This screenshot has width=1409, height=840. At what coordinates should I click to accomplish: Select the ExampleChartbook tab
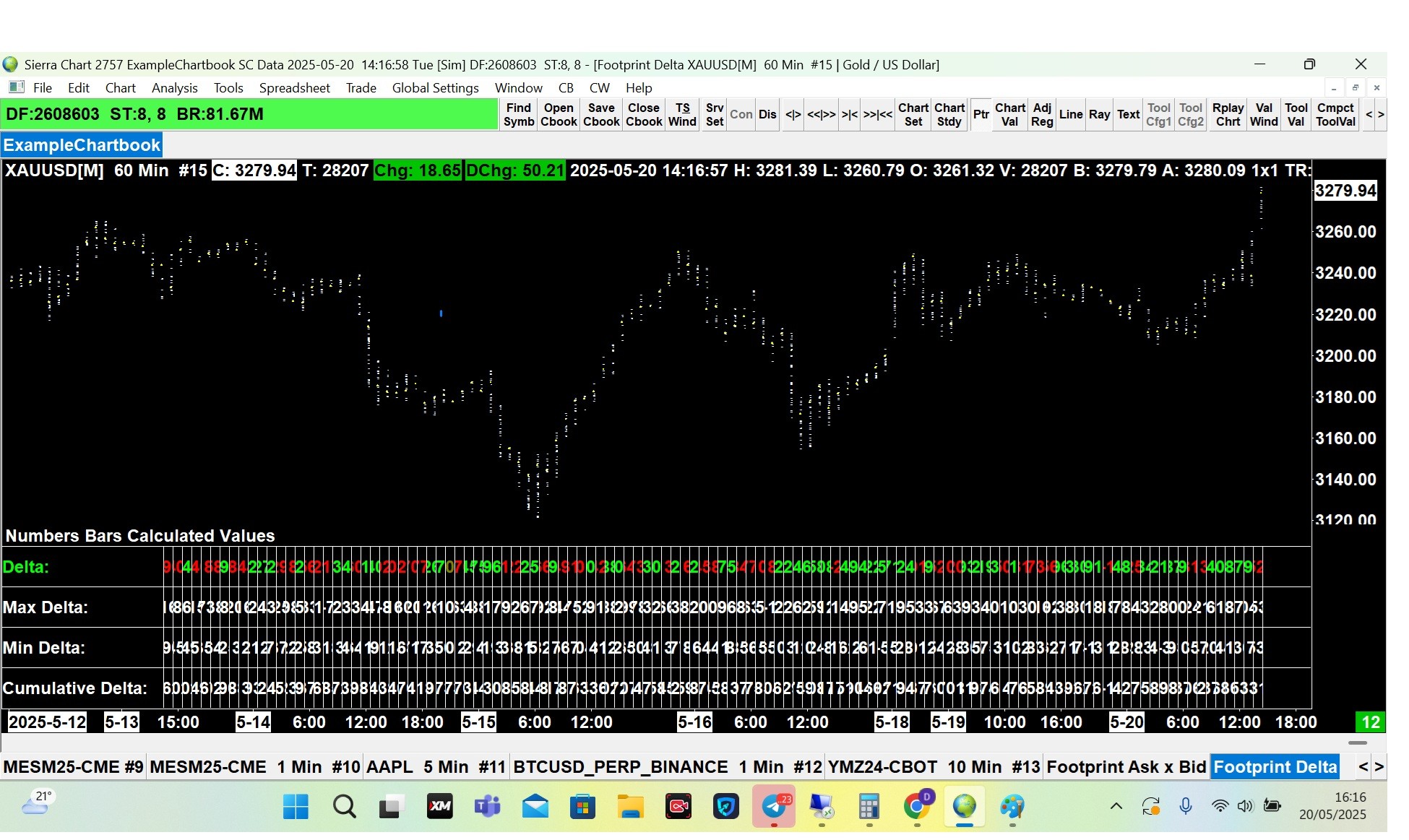point(82,145)
